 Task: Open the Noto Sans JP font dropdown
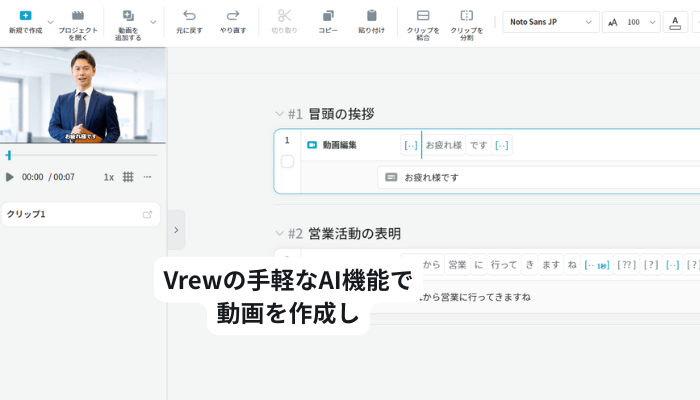click(551, 22)
